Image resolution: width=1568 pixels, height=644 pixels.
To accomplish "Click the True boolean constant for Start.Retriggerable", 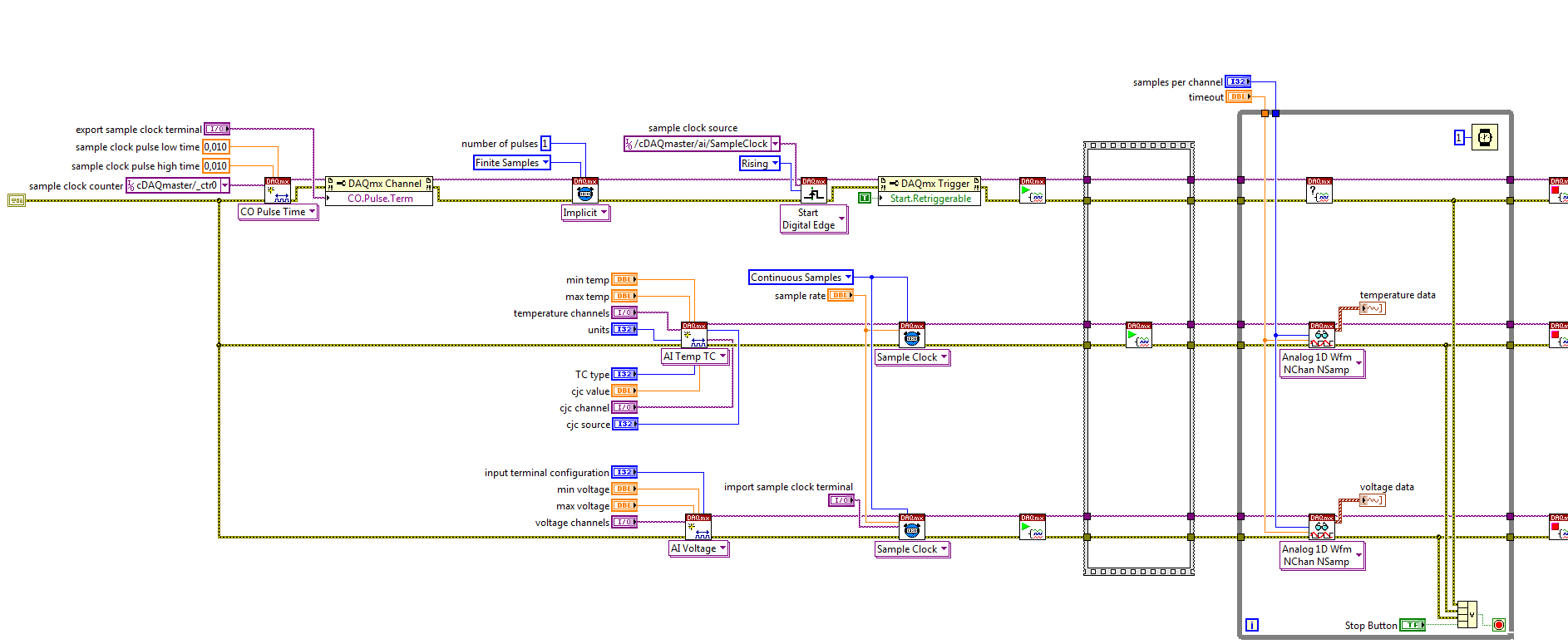I will tap(865, 198).
